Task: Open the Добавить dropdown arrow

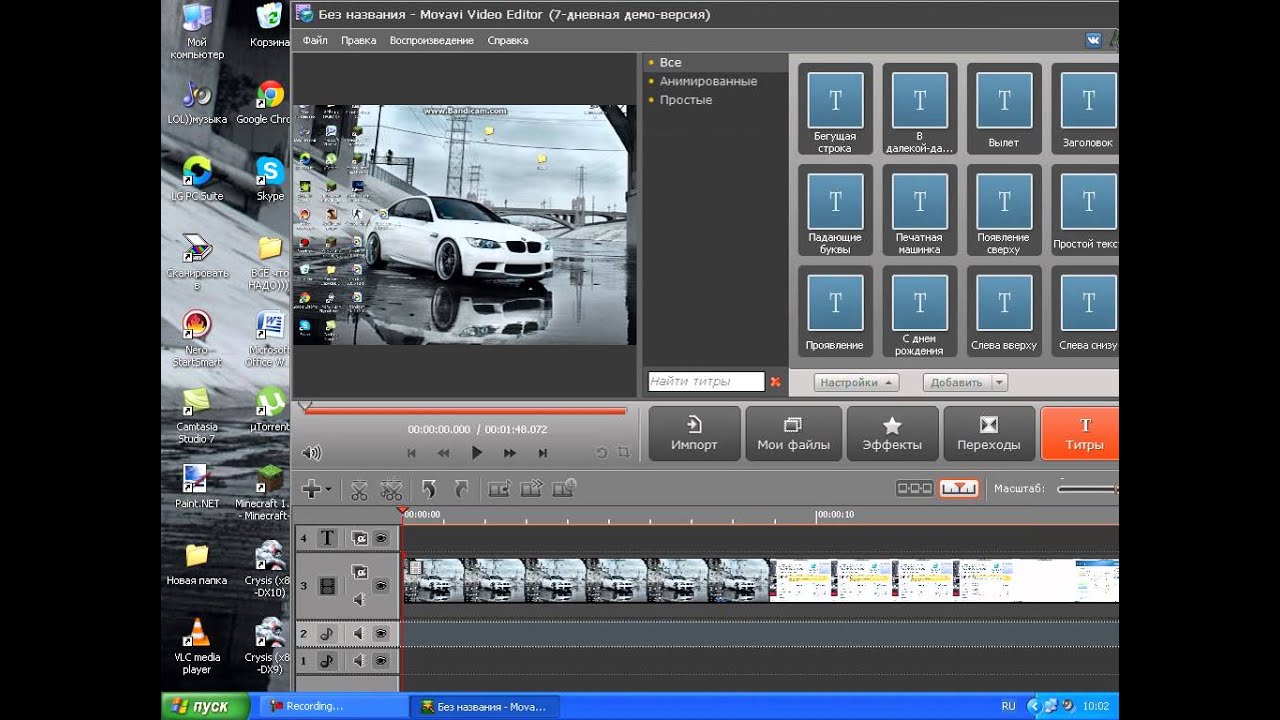Action: [x=1000, y=382]
